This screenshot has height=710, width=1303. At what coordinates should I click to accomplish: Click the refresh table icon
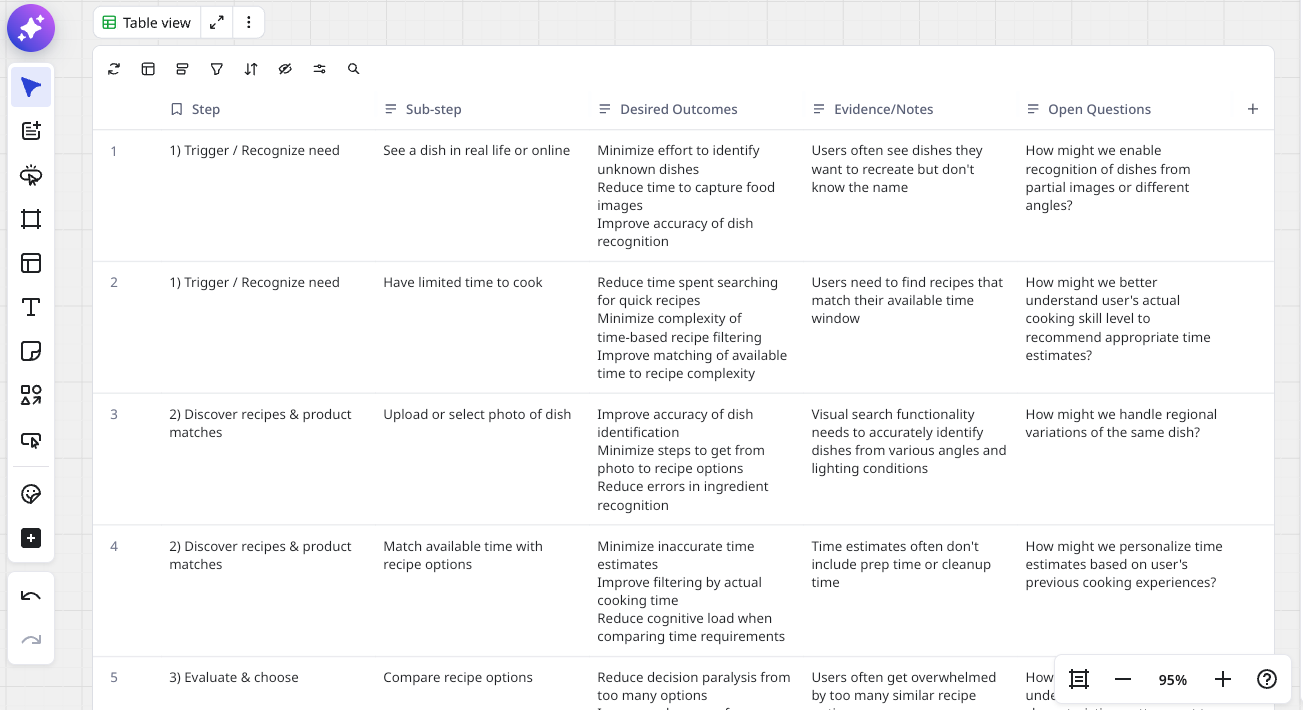(114, 69)
